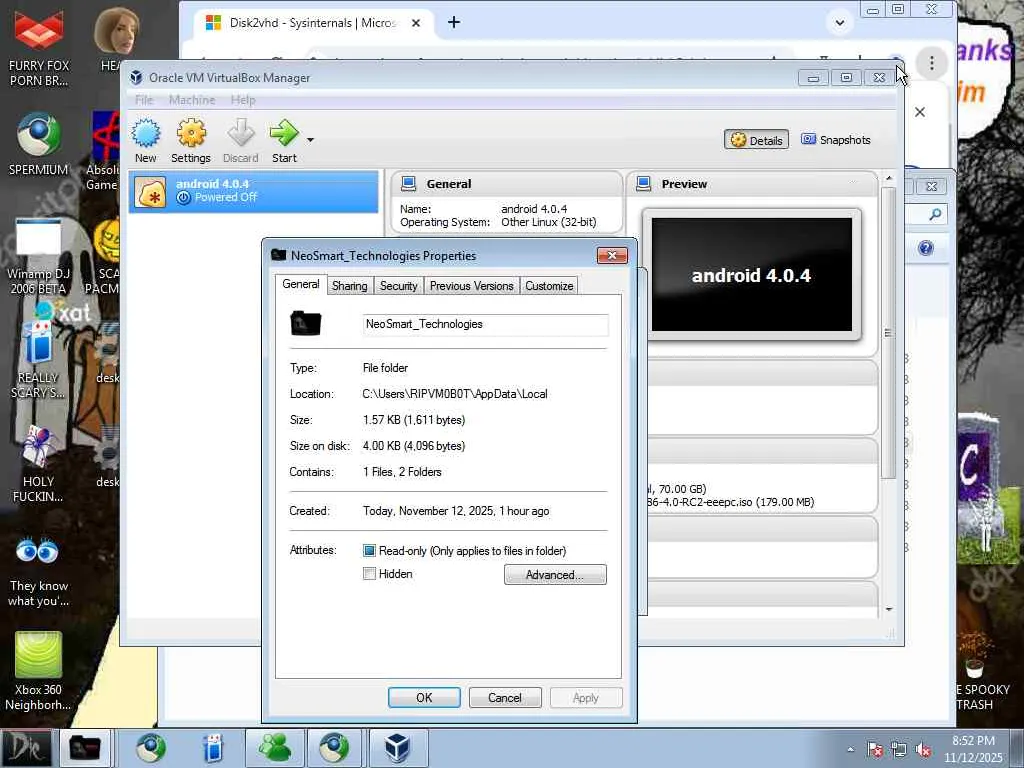Close the panel with X beside browser
The image size is (1024, 768).
click(x=920, y=112)
